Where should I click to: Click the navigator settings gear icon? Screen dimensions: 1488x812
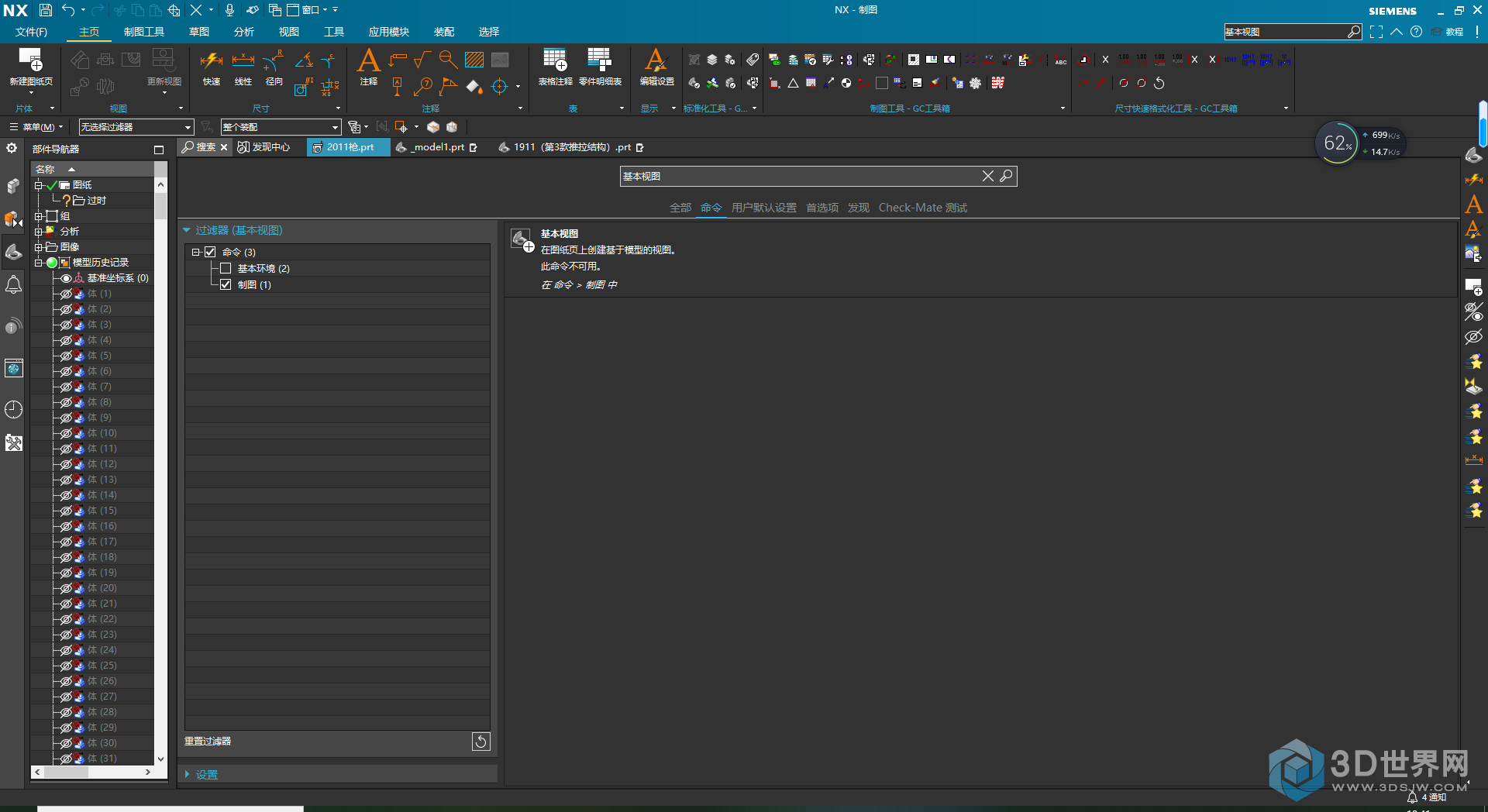(x=12, y=148)
